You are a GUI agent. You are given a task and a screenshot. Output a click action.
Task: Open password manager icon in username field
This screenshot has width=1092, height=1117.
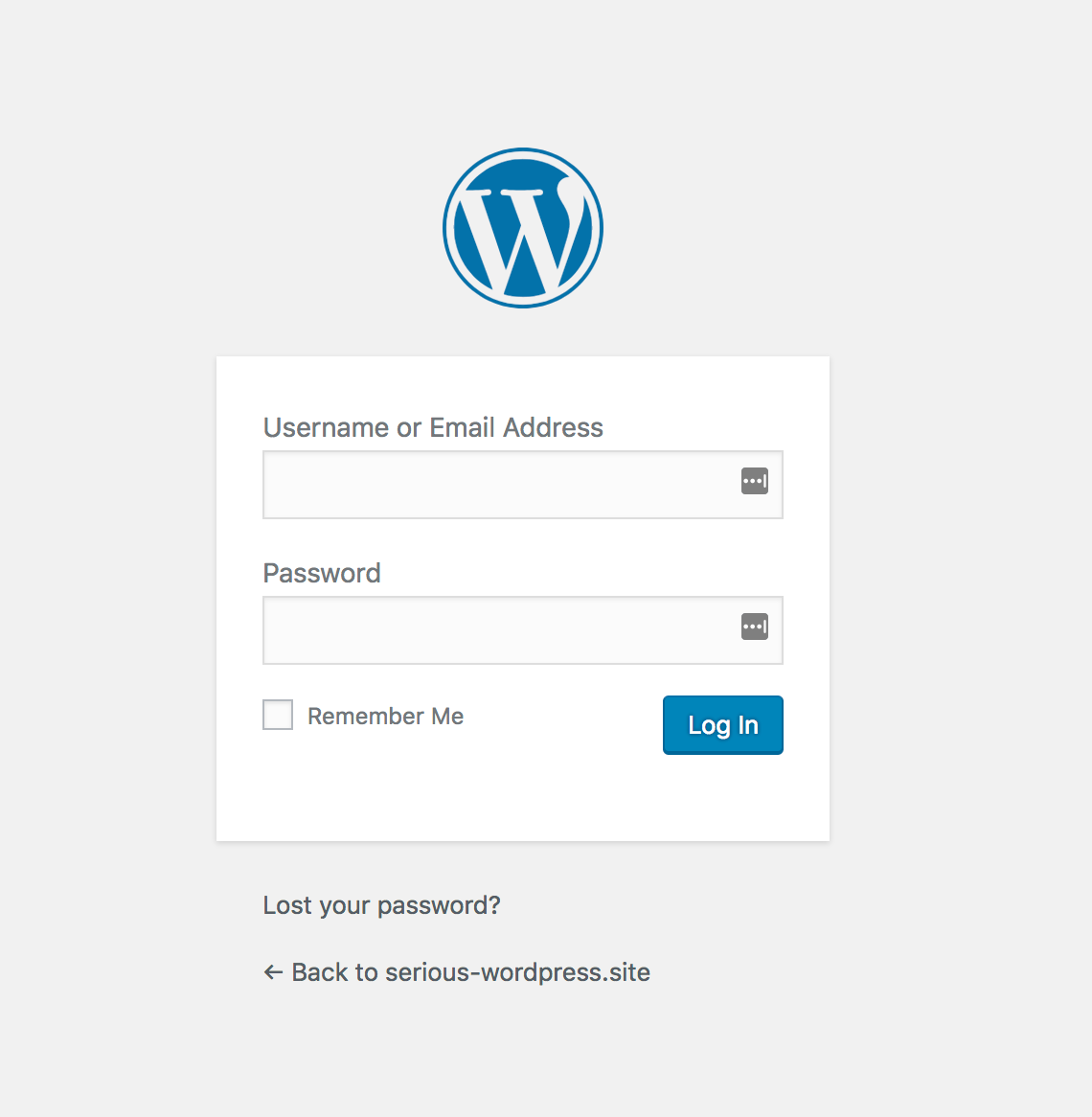(755, 481)
